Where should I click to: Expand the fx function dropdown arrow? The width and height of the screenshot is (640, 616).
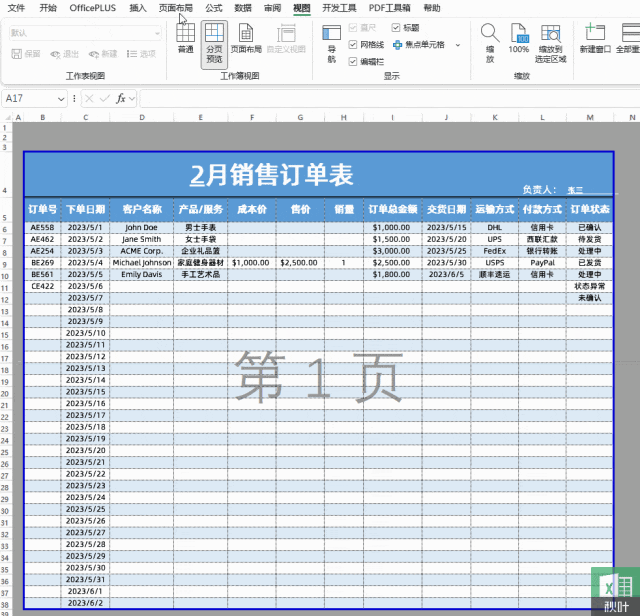point(131,98)
